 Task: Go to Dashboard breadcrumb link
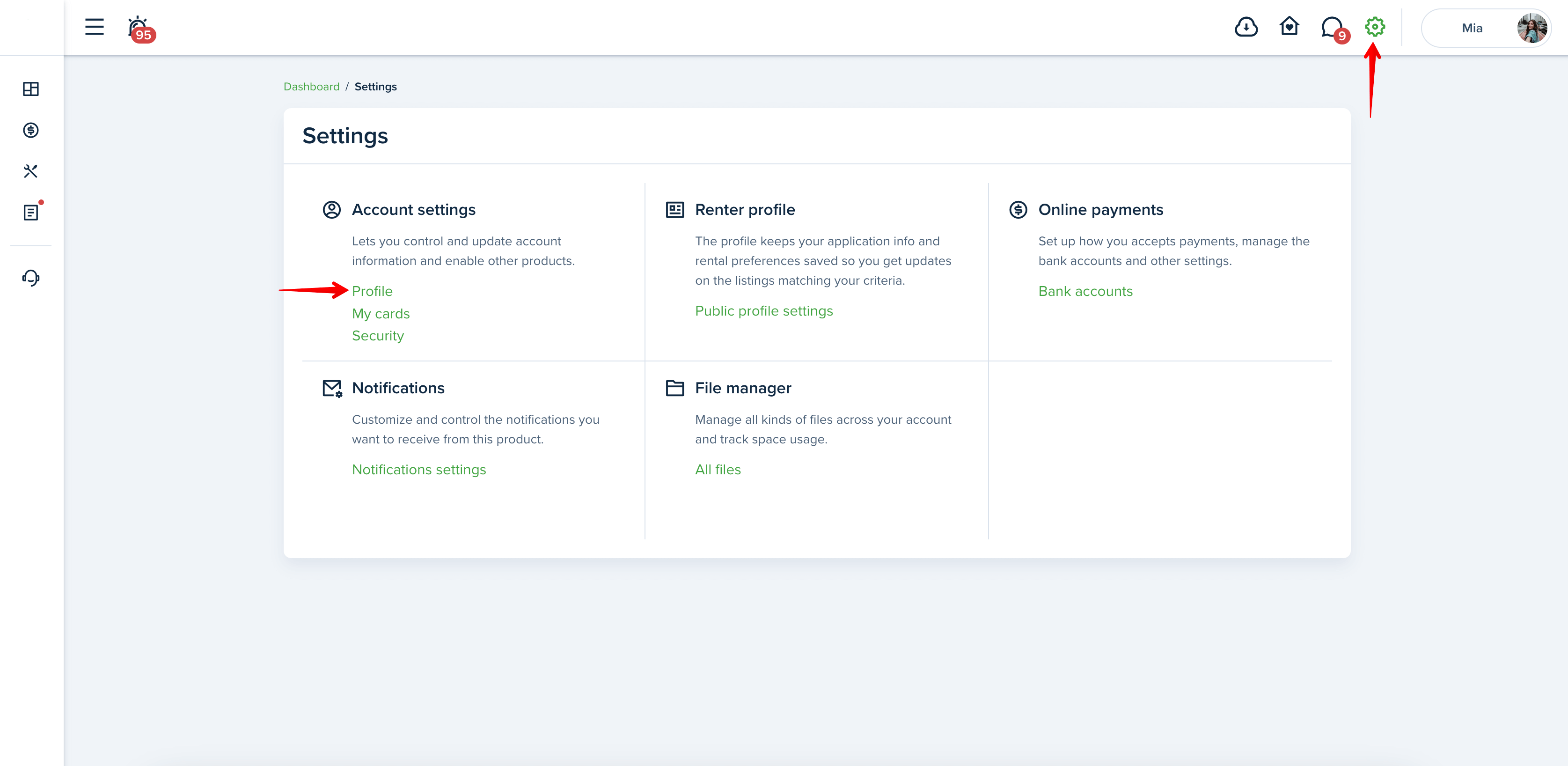click(311, 87)
